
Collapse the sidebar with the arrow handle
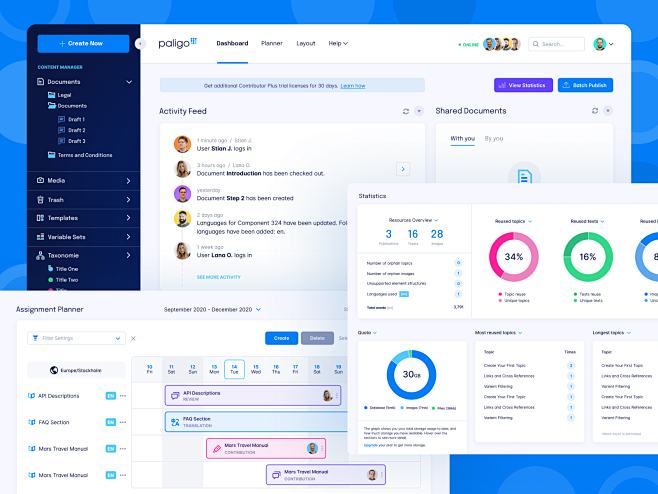[x=140, y=44]
